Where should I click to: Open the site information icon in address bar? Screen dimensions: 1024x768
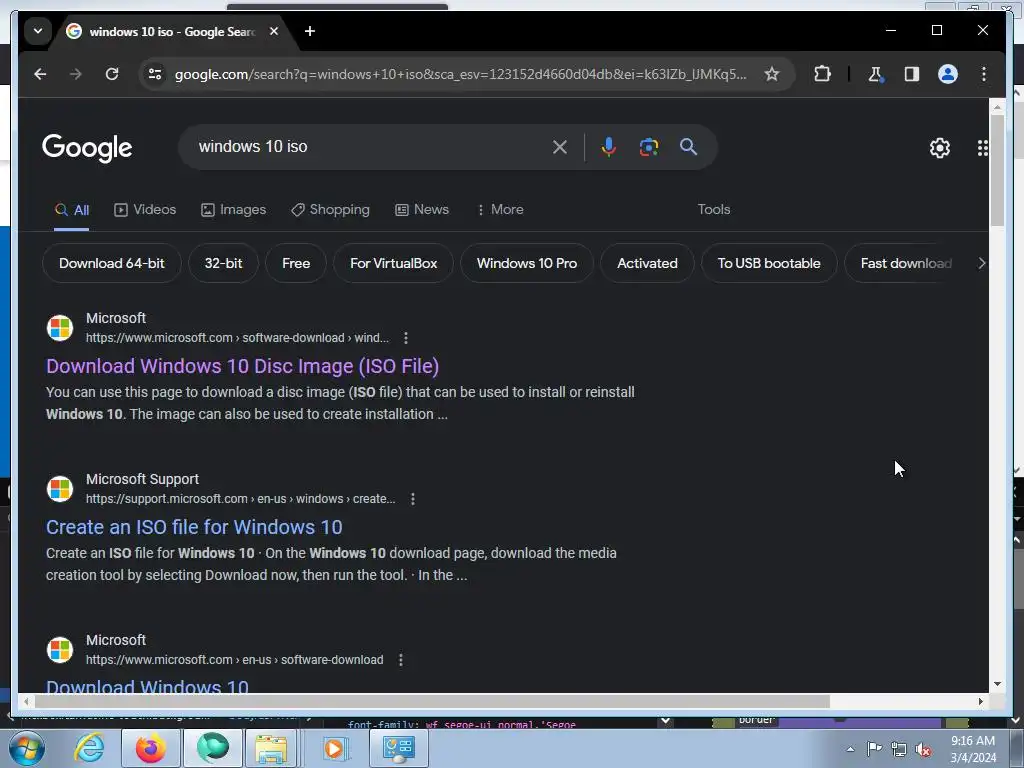(x=155, y=74)
